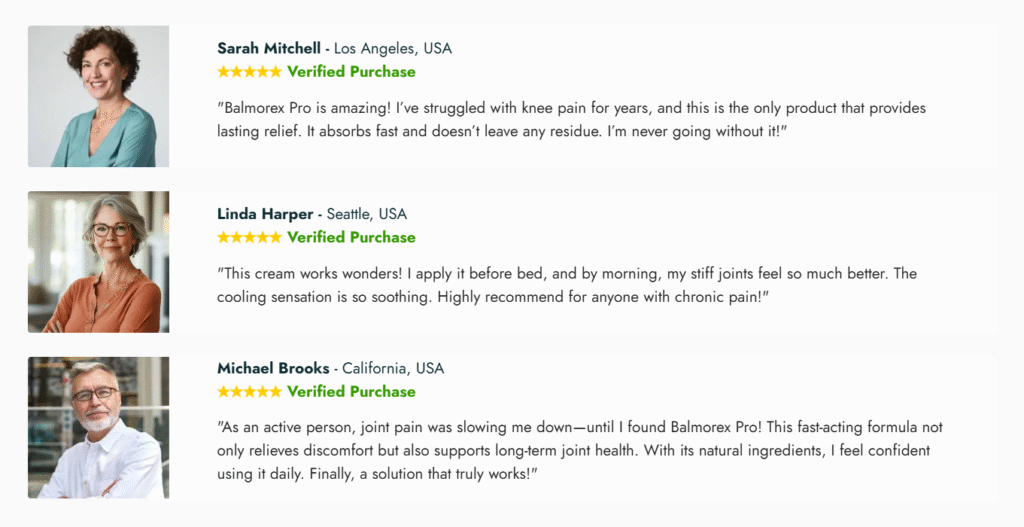
Task: Click Michael Brooks' Verified Purchase label
Action: click(x=351, y=392)
